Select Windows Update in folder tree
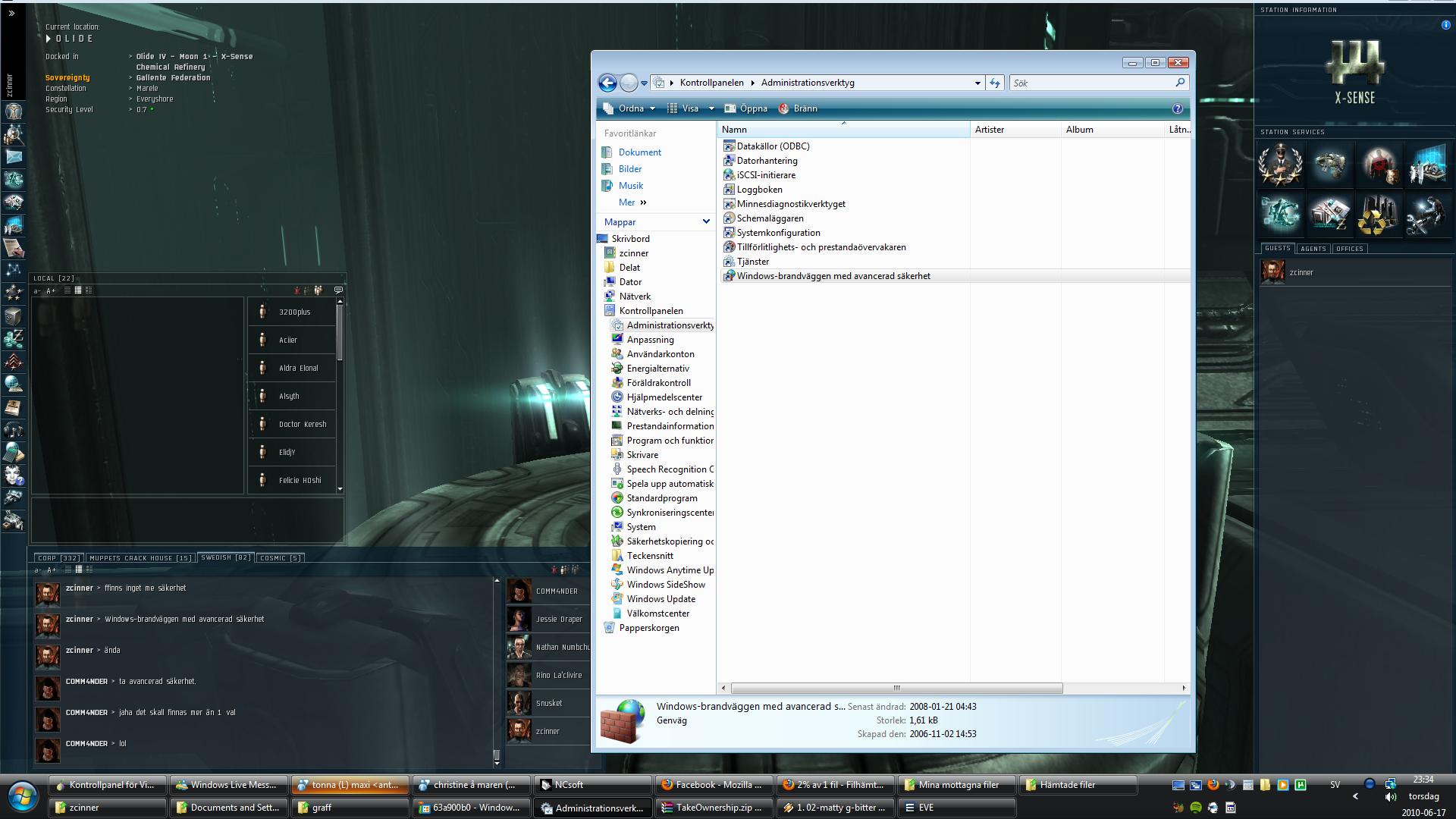This screenshot has height=819, width=1456. coord(660,599)
